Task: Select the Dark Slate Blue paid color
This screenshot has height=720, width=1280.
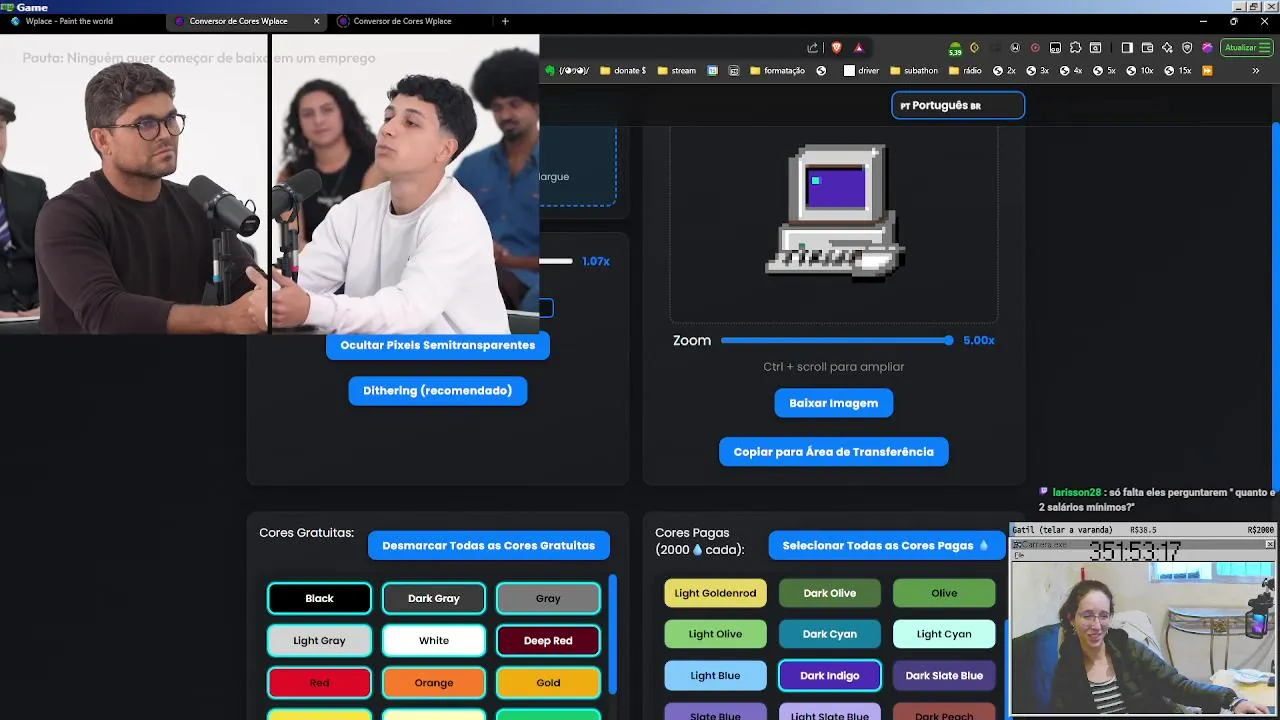Action: click(x=944, y=675)
